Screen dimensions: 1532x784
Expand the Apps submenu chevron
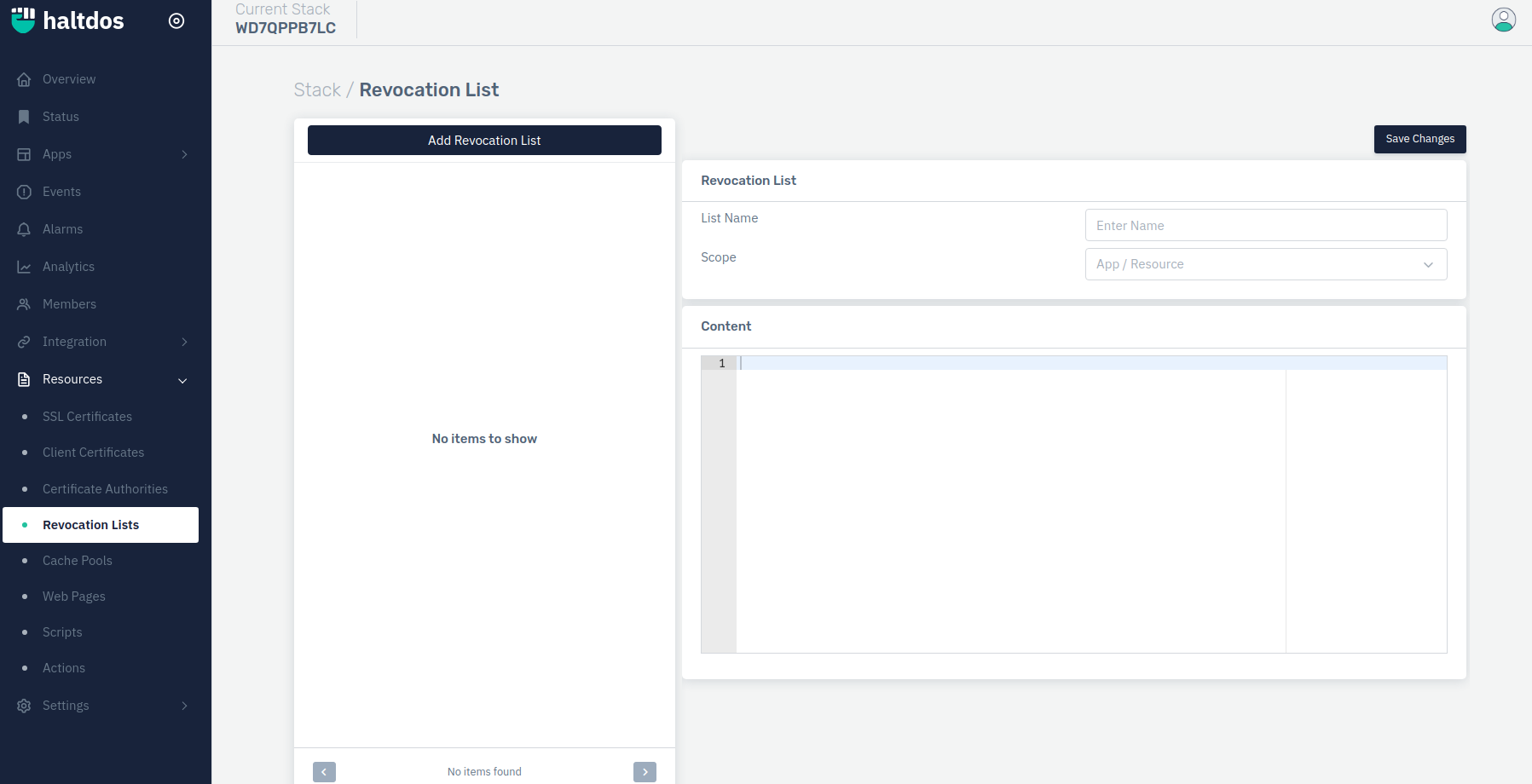click(184, 154)
